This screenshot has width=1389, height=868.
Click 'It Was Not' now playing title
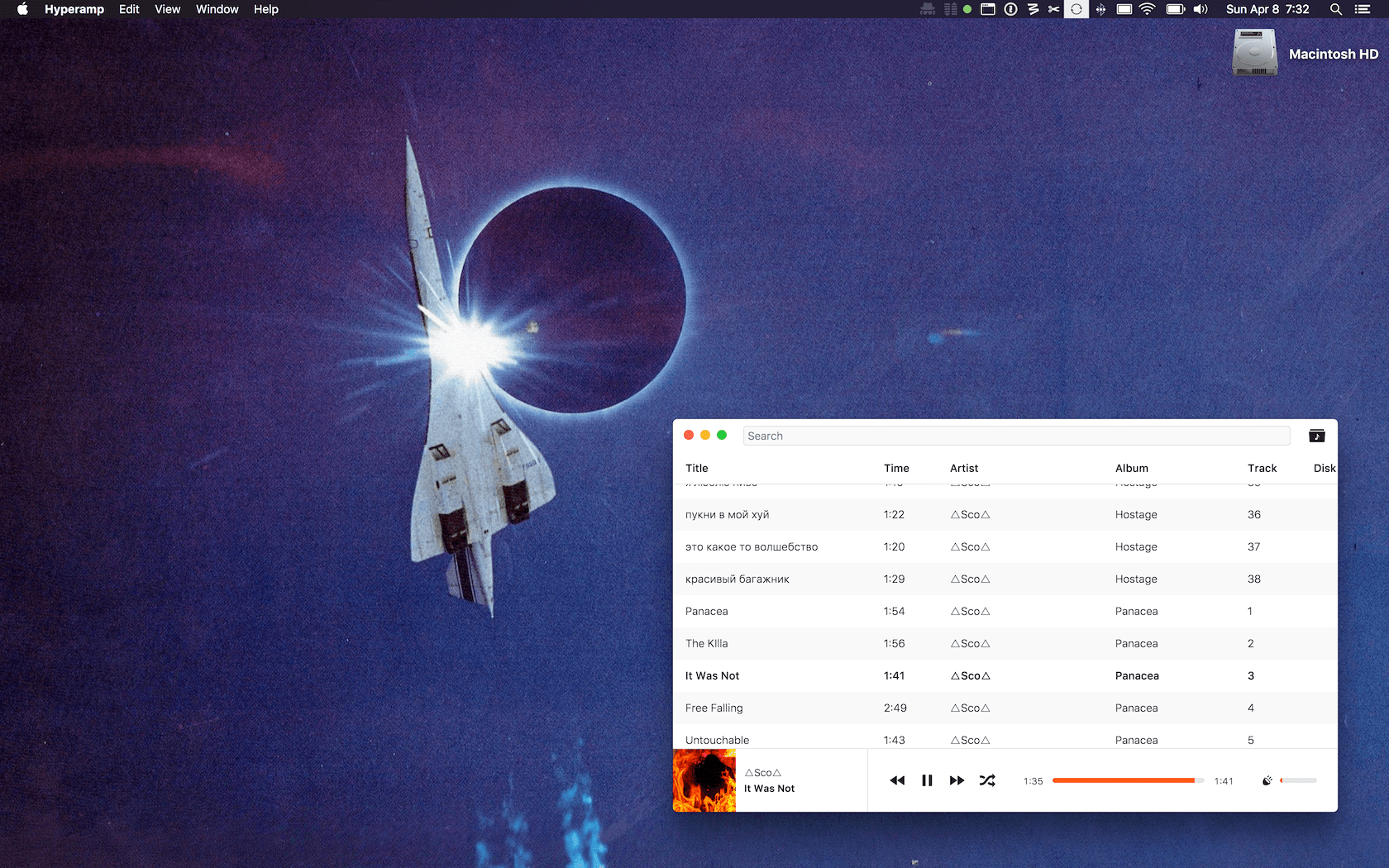[x=769, y=789]
